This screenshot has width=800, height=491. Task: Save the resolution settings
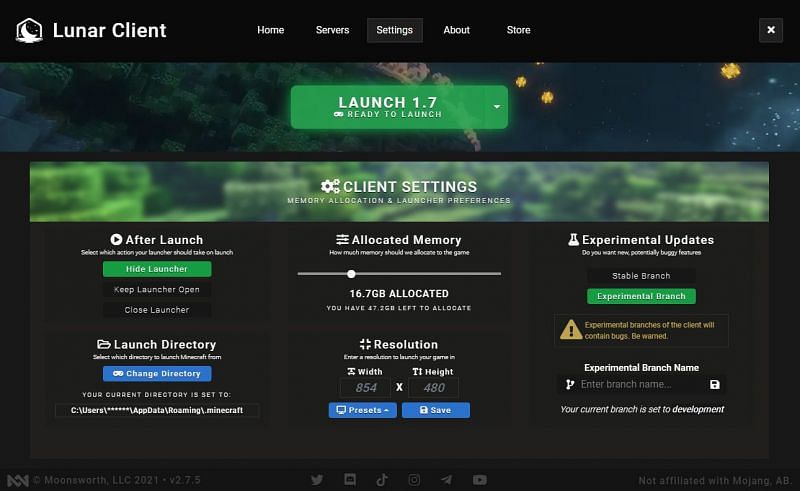tap(436, 410)
